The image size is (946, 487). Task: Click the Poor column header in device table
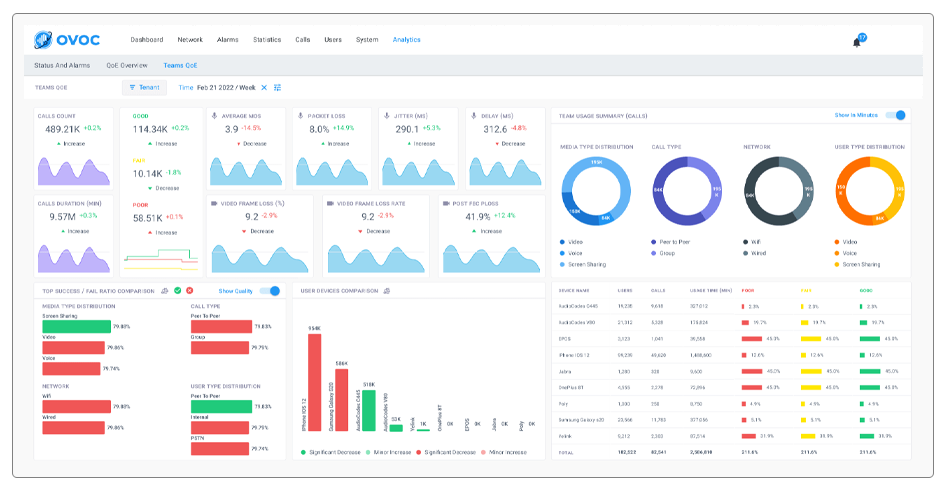tap(748, 291)
